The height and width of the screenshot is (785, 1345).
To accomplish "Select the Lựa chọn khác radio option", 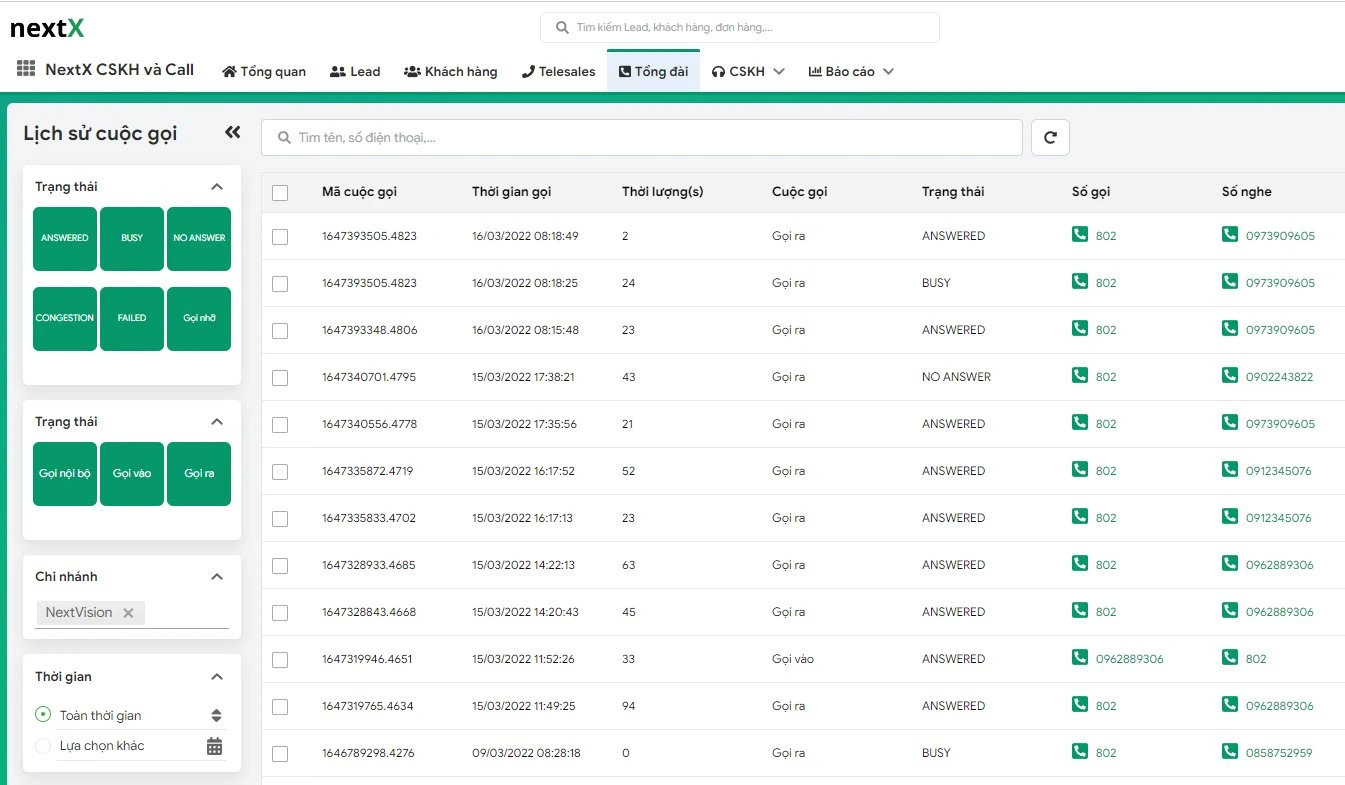I will point(43,746).
